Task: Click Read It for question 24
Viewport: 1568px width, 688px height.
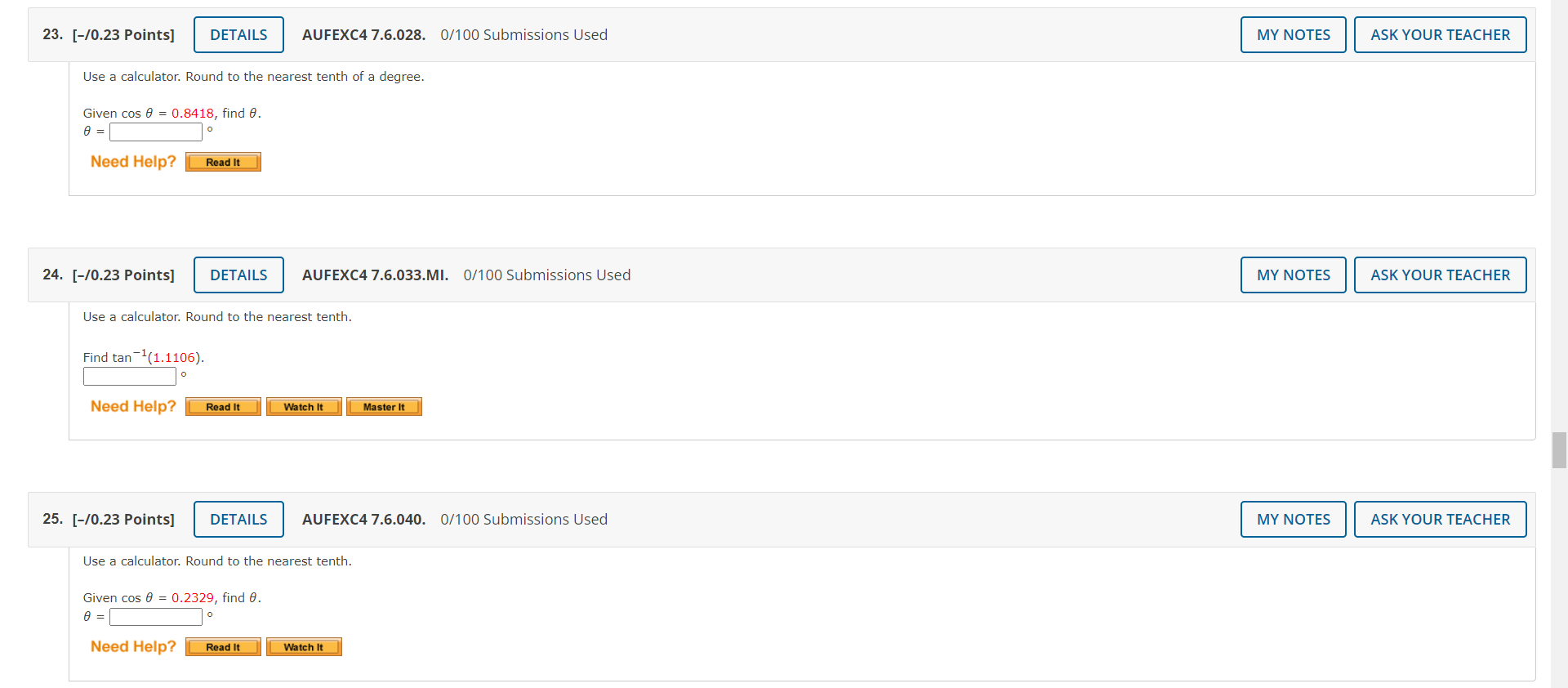Action: (x=222, y=406)
